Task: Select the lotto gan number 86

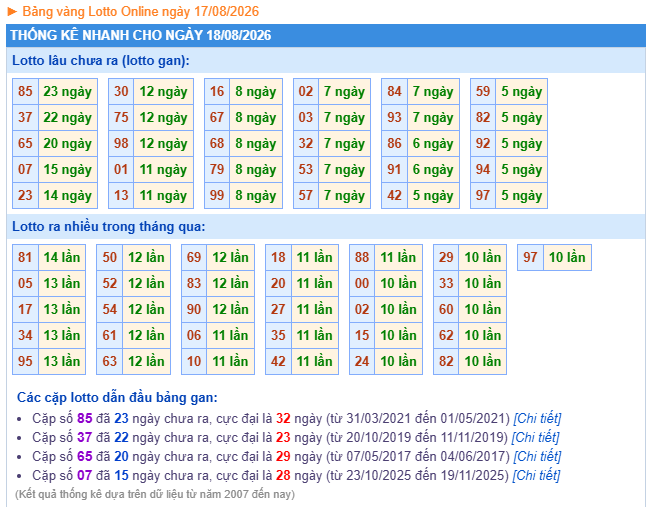Action: pos(394,143)
